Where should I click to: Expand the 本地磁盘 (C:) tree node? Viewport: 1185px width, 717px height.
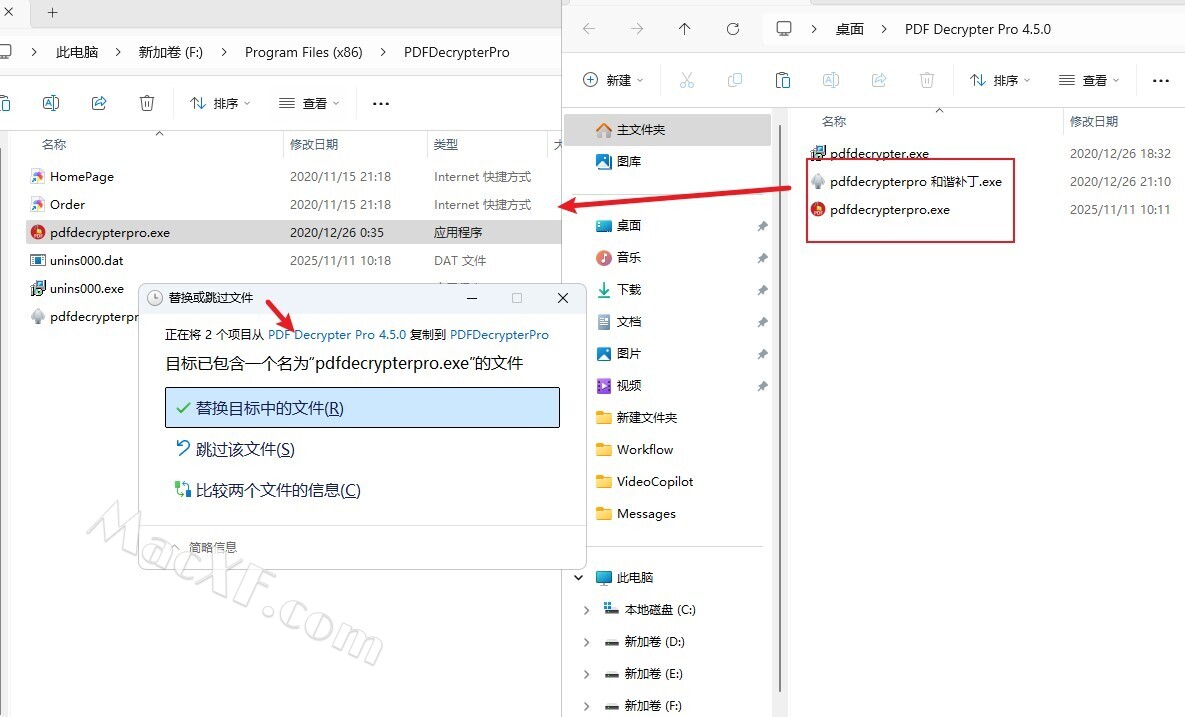[587, 610]
